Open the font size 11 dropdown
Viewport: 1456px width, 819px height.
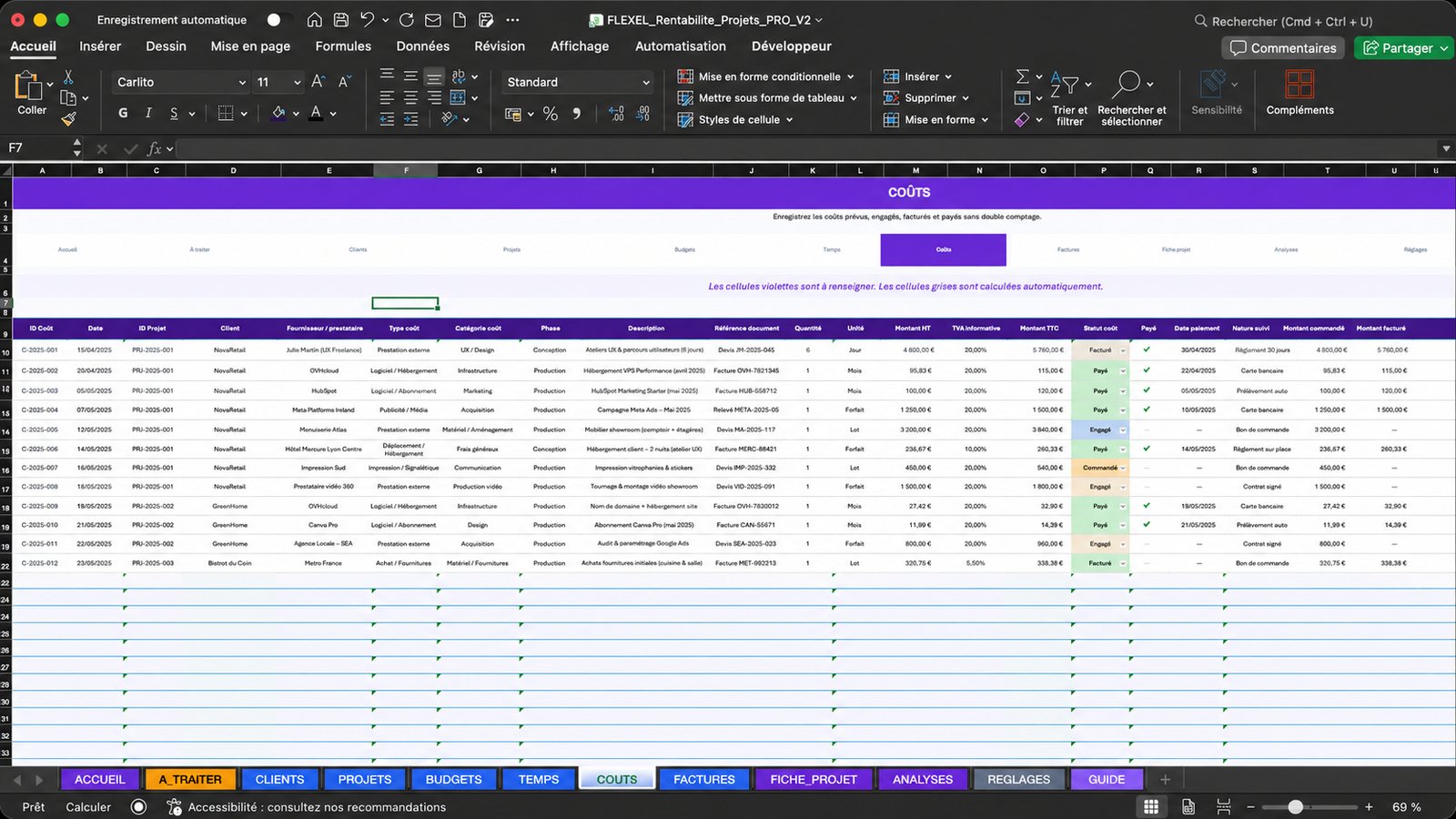(x=297, y=82)
